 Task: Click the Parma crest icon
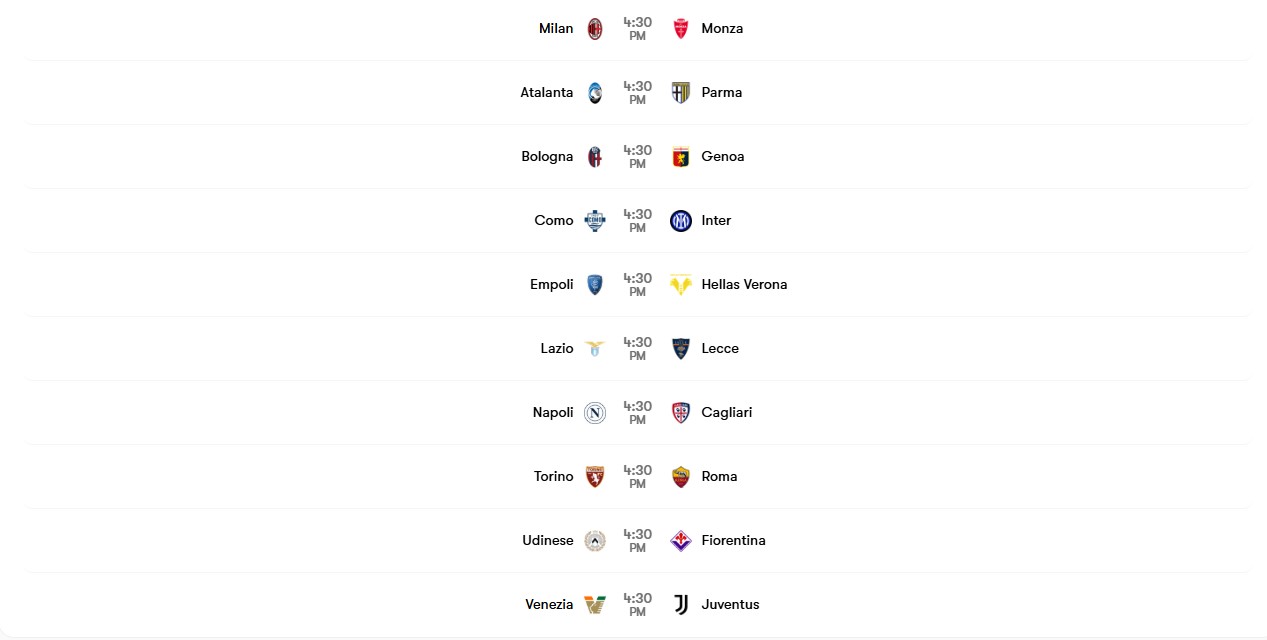tap(680, 92)
